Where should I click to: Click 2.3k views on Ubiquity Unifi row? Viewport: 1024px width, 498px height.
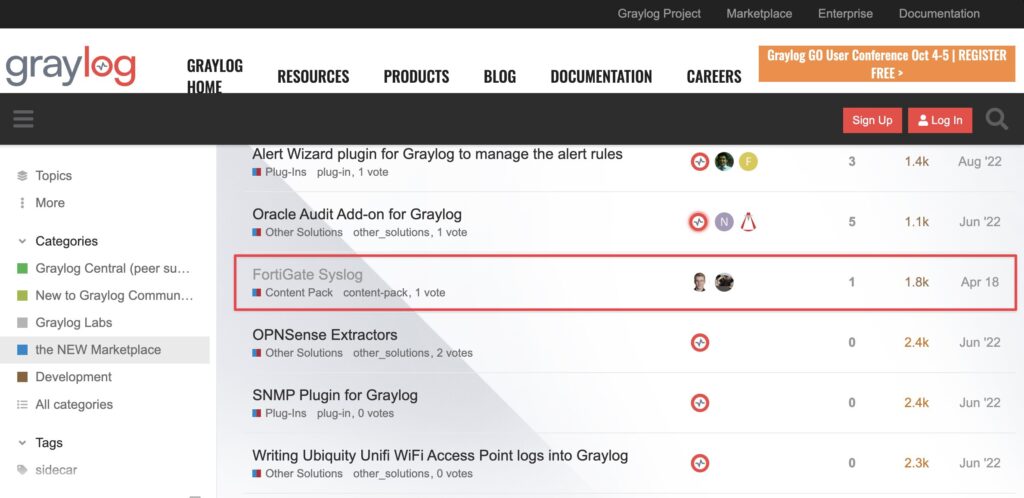(x=916, y=463)
